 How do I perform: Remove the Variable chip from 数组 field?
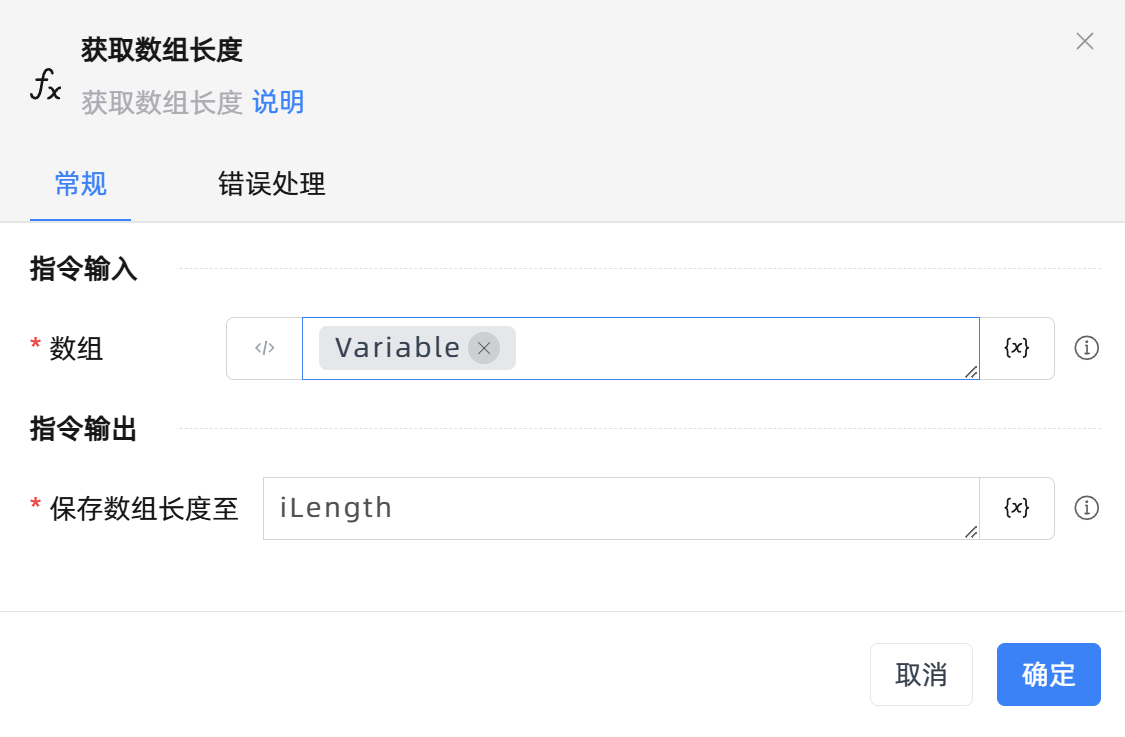[x=484, y=348]
